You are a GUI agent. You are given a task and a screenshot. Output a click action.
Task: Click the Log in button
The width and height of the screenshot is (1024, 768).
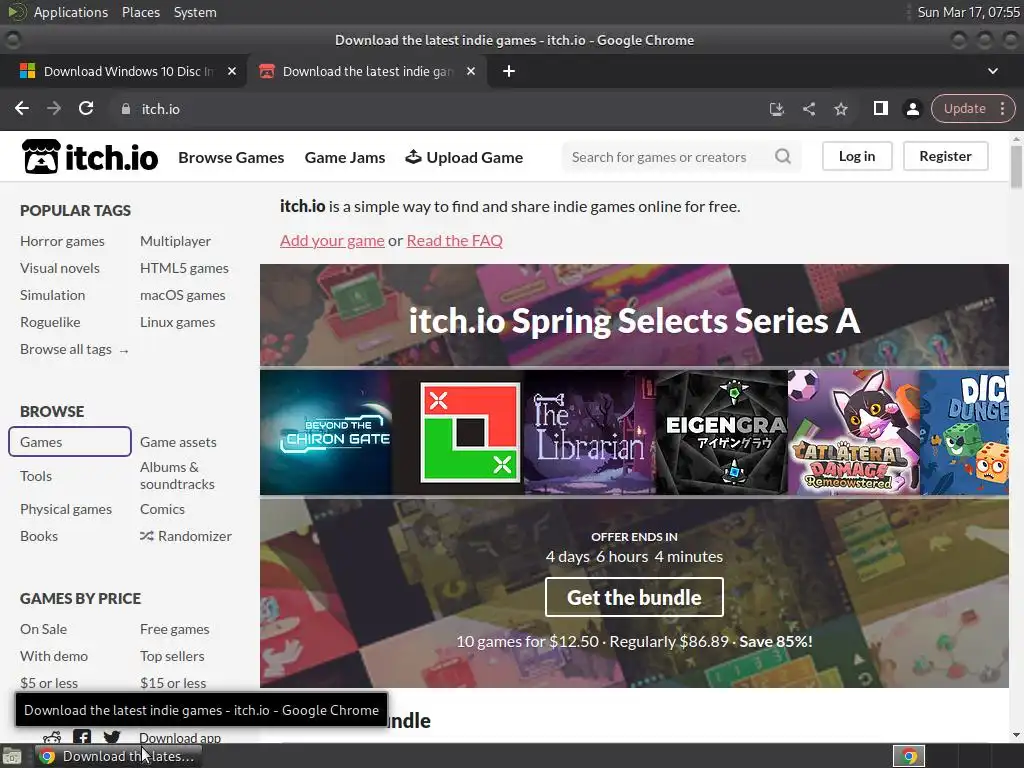(x=857, y=156)
